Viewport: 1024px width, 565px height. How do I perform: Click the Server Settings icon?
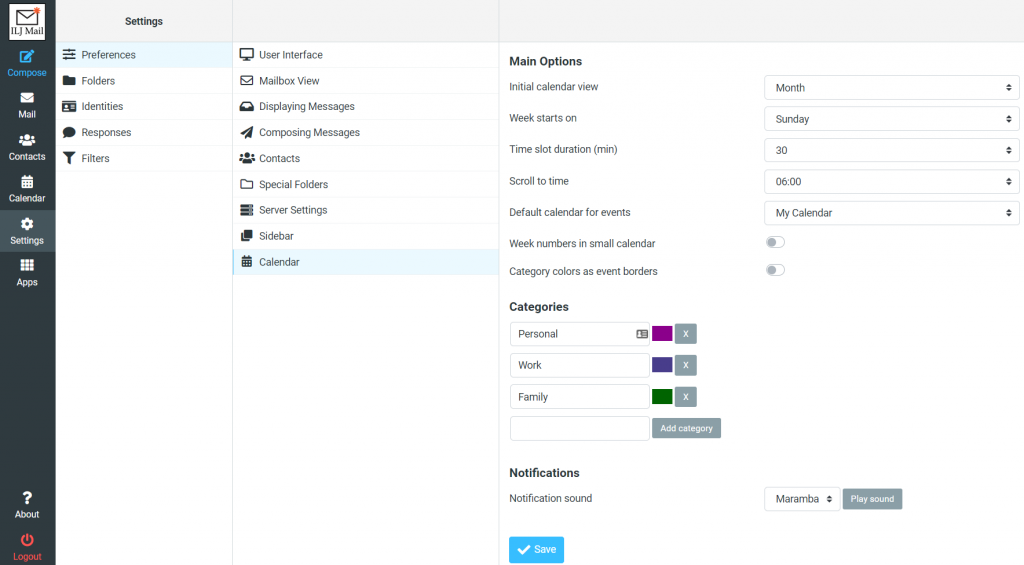pos(246,210)
